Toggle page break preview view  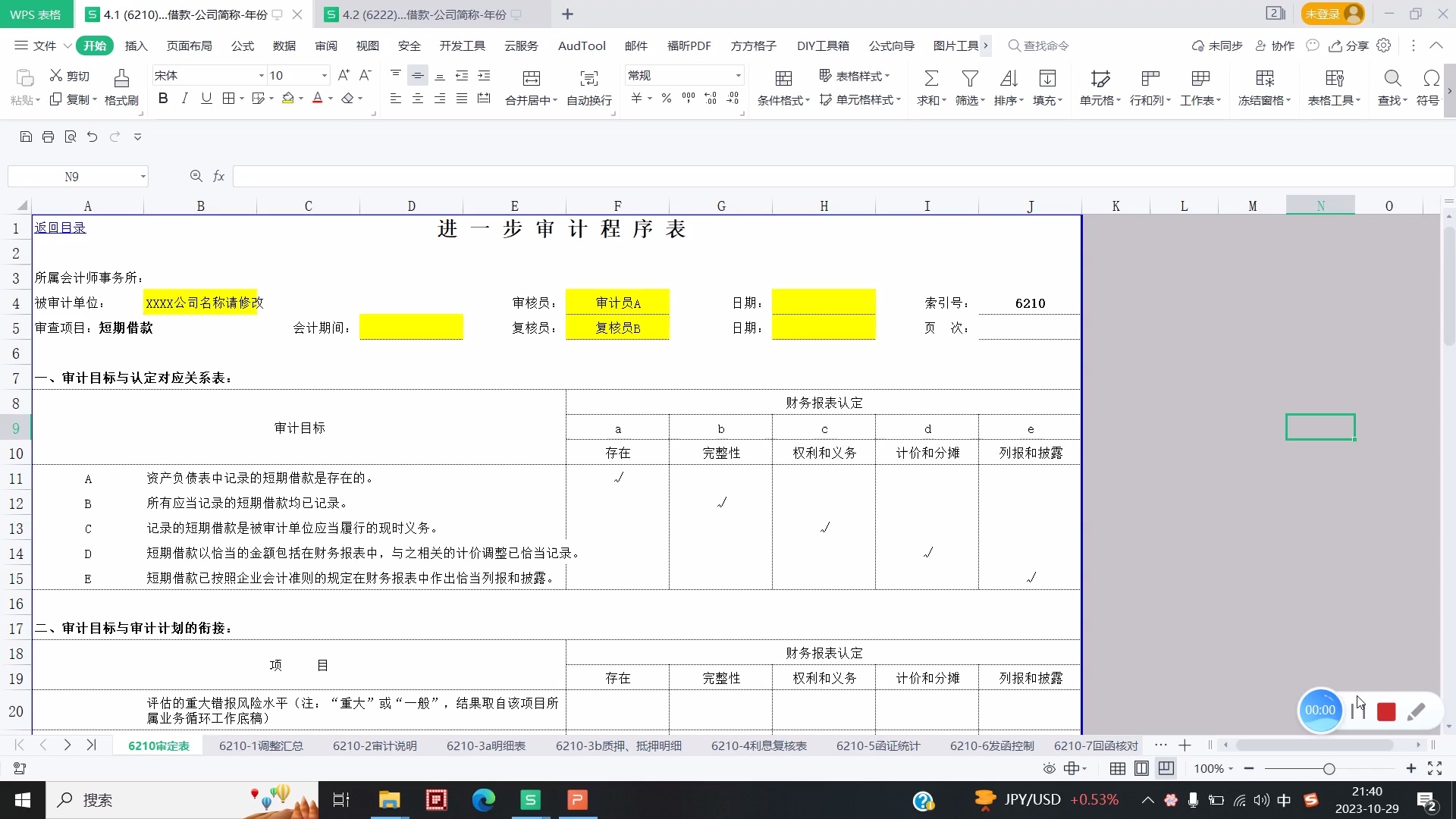[x=1166, y=768]
